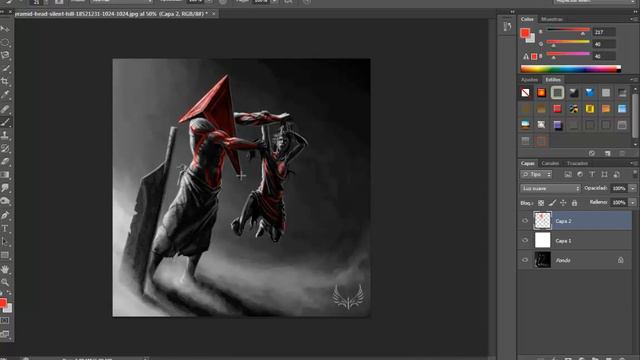
Task: Select the Crop tool
Action: tap(5, 81)
